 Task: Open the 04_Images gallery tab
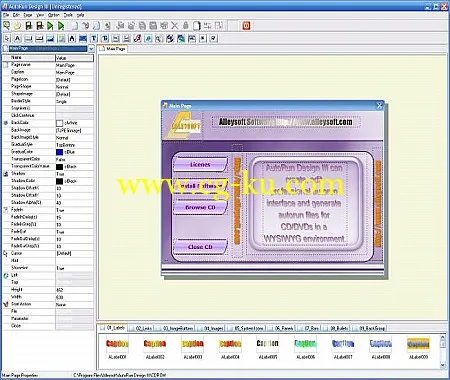pos(211,328)
